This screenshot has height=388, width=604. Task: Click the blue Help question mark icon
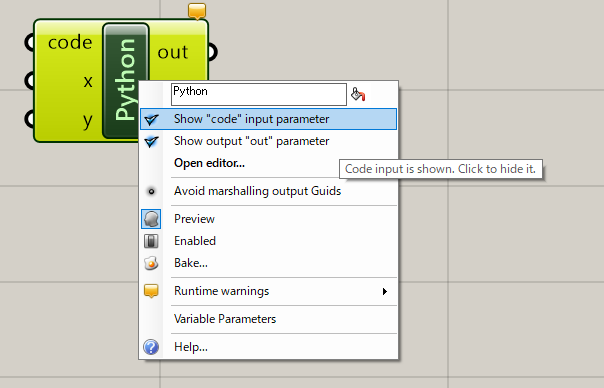(x=151, y=347)
